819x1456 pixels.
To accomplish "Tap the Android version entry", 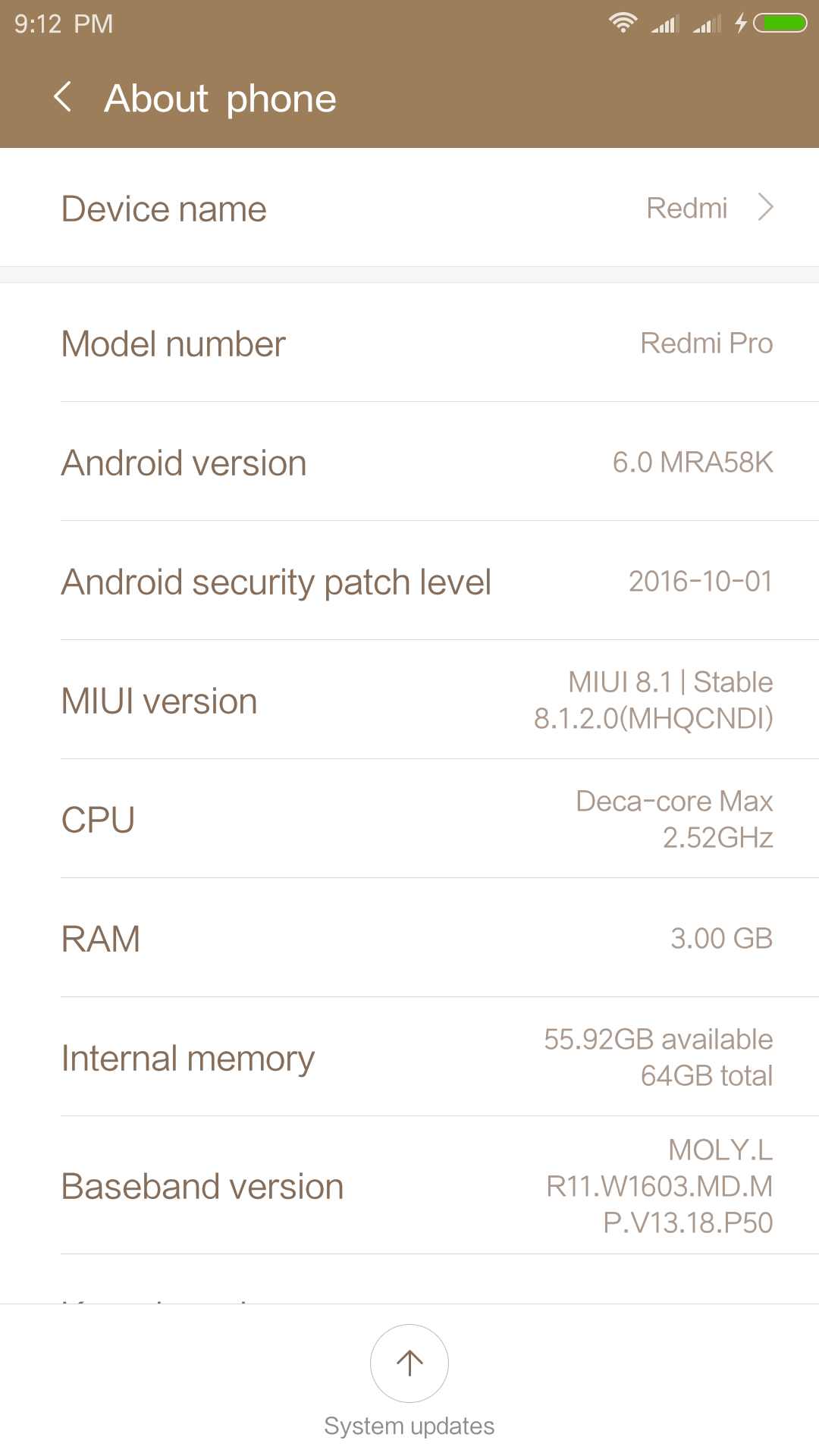I will pos(409,463).
